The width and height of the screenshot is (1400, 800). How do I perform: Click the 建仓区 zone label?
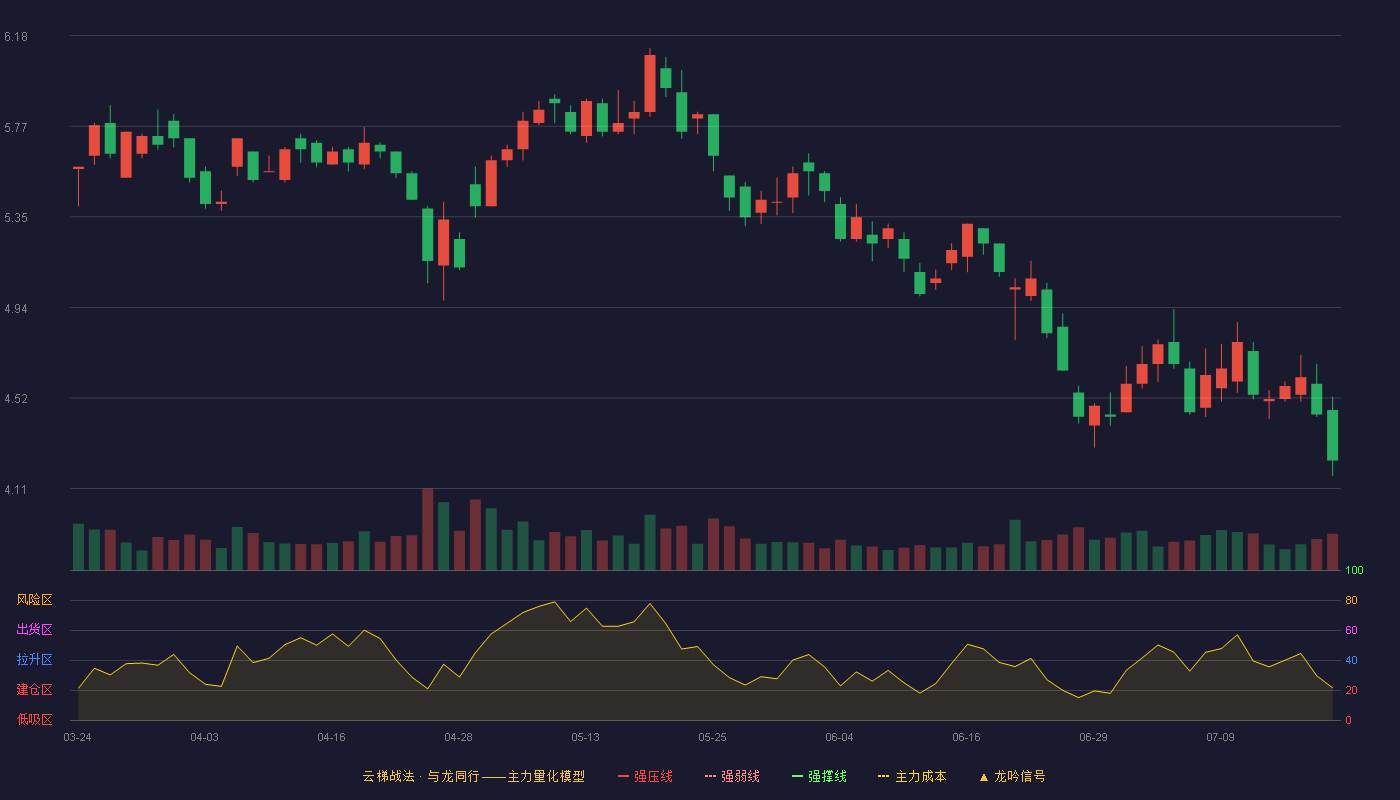(34, 690)
